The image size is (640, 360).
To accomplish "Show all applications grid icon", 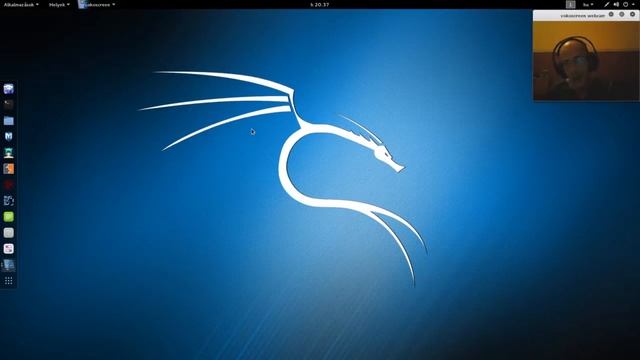I will tap(9, 281).
